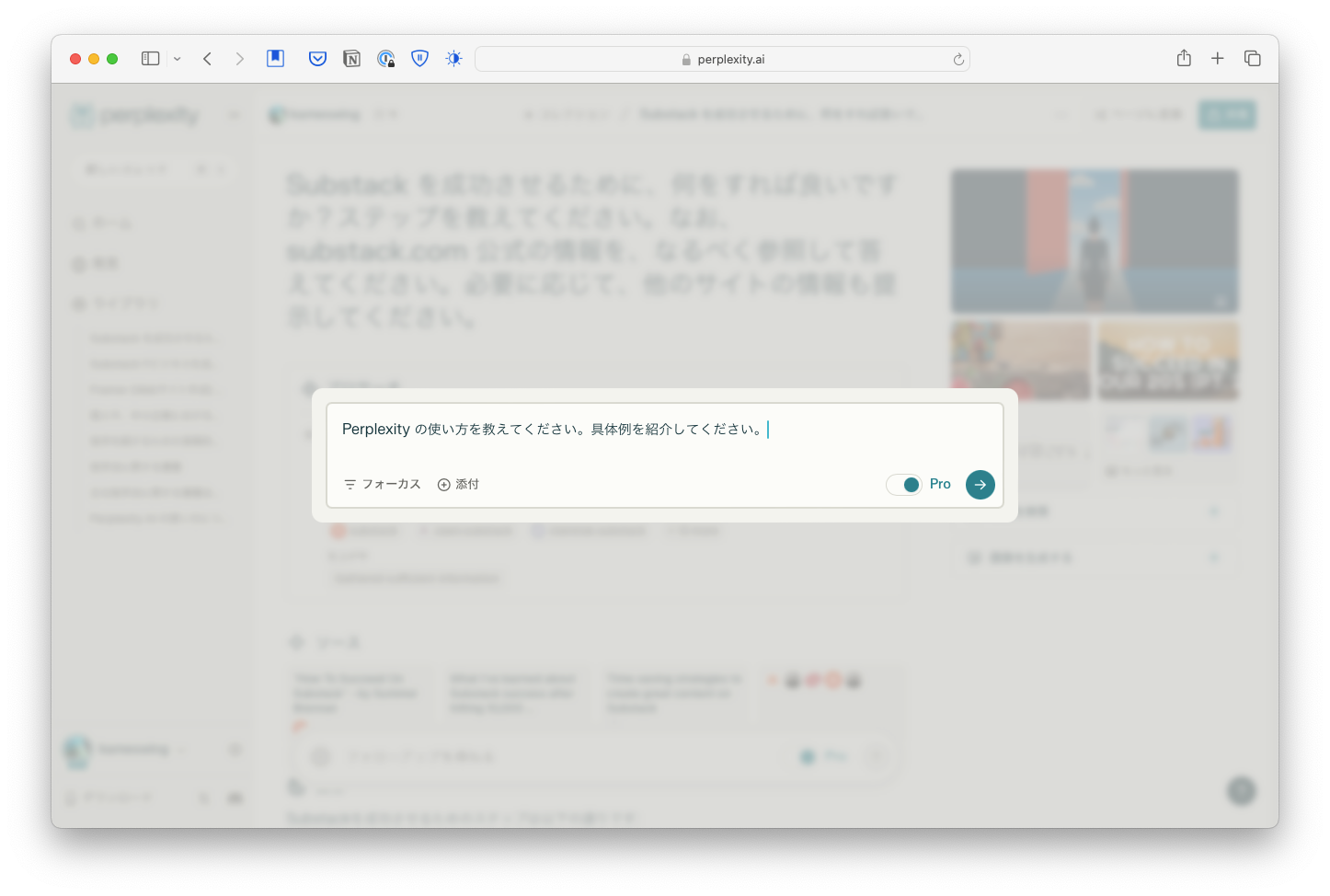This screenshot has width=1330, height=896.
Task: Reload the page with the refresh icon
Action: (958, 59)
